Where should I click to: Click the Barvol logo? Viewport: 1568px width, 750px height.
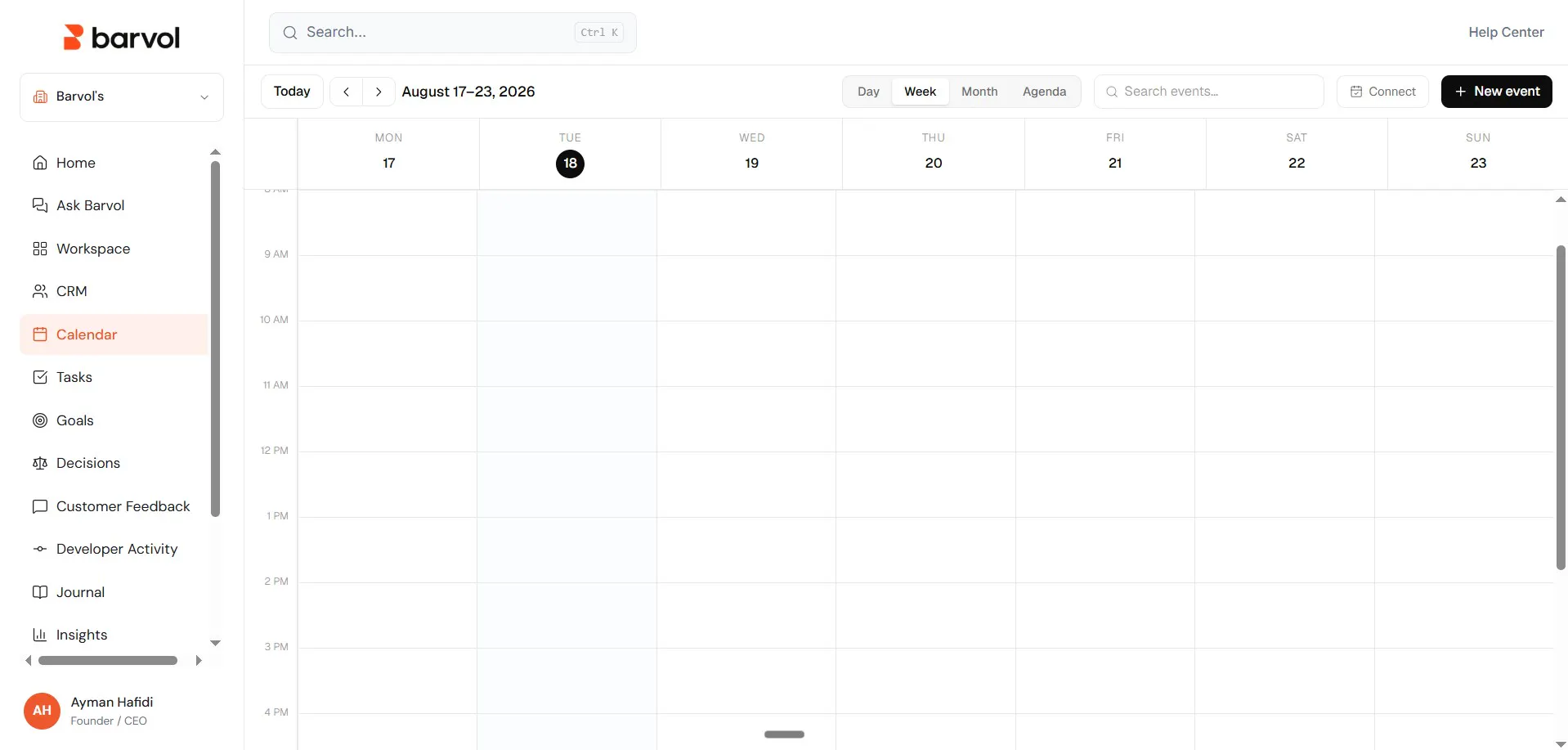[122, 38]
